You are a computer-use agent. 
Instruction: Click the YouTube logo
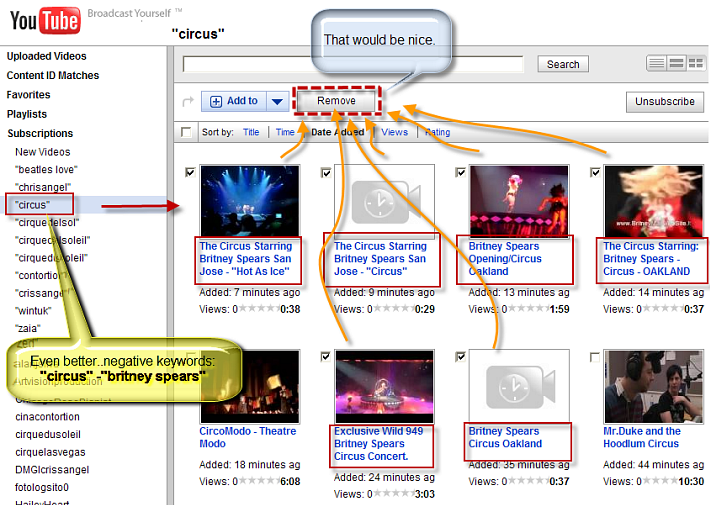click(45, 20)
